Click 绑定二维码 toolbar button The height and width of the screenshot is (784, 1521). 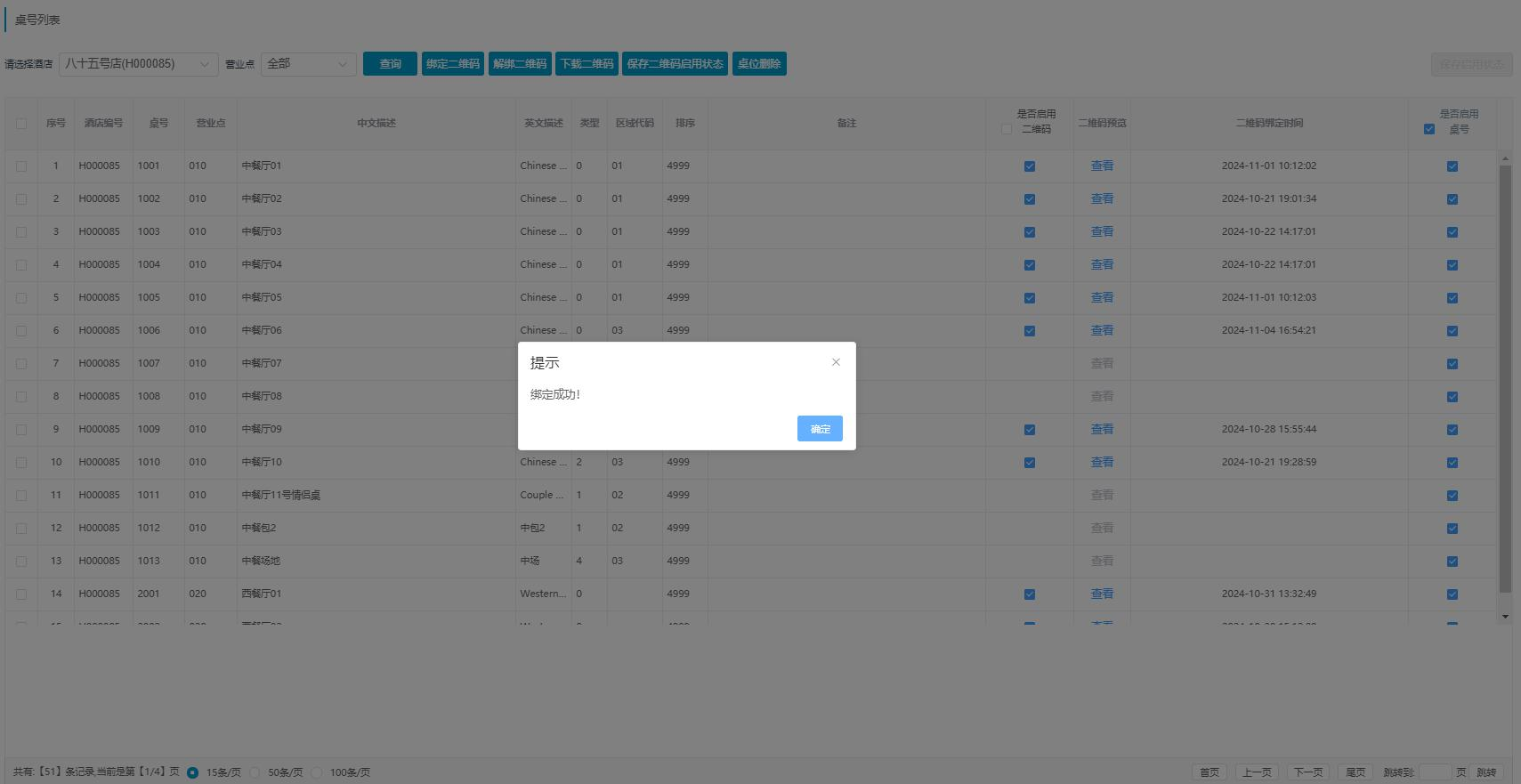[452, 64]
